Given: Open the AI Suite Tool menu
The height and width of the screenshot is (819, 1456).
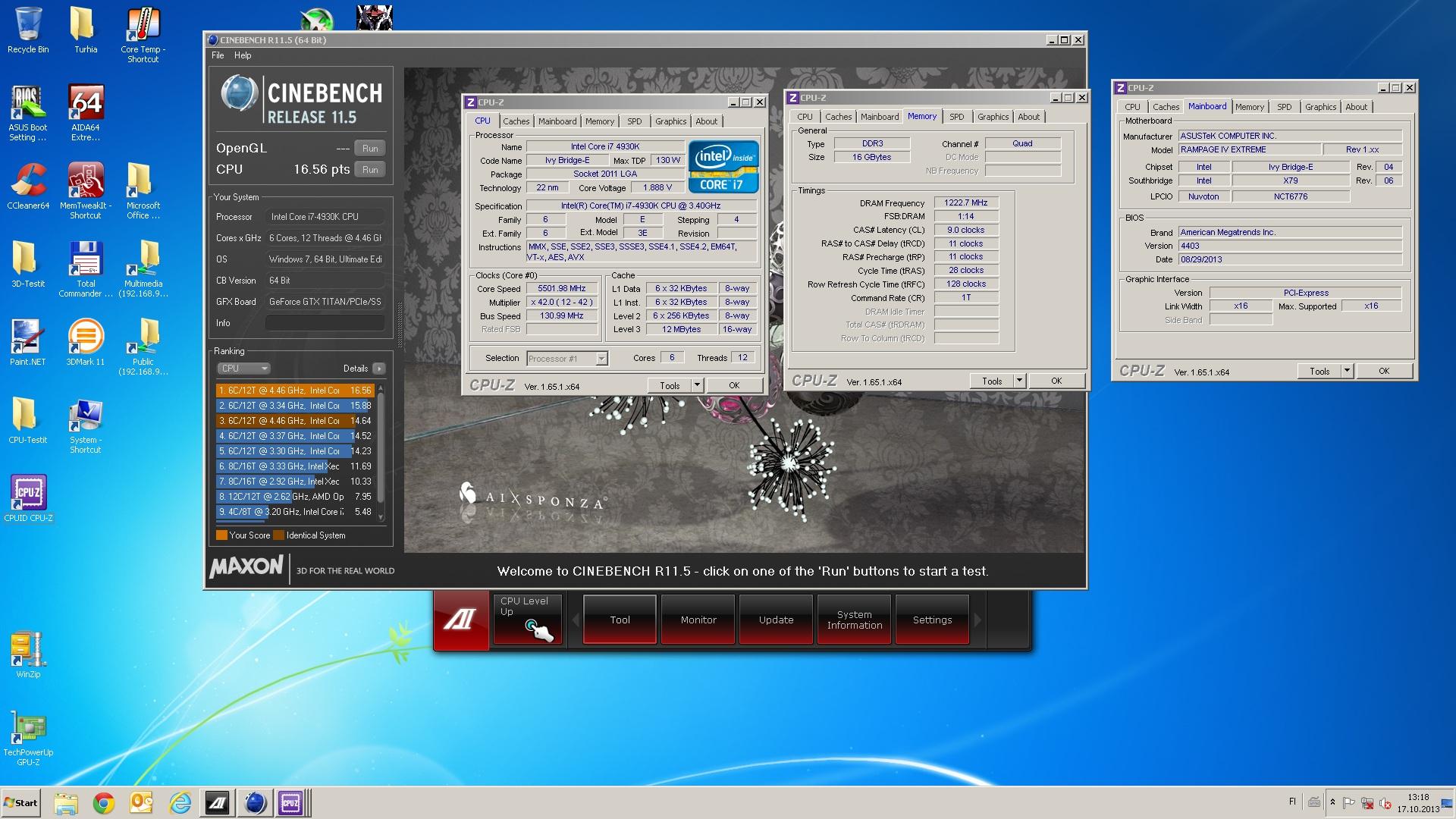Looking at the screenshot, I should pos(620,620).
